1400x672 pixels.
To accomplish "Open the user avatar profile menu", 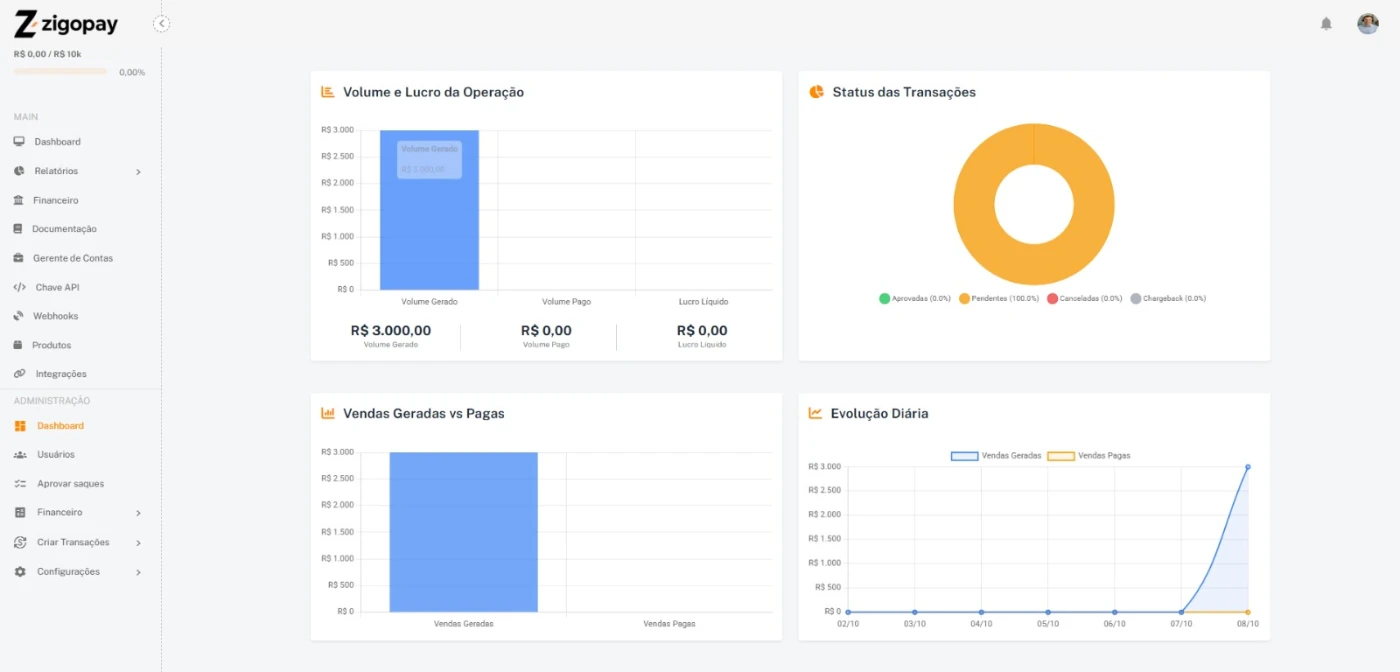I will click(x=1367, y=24).
